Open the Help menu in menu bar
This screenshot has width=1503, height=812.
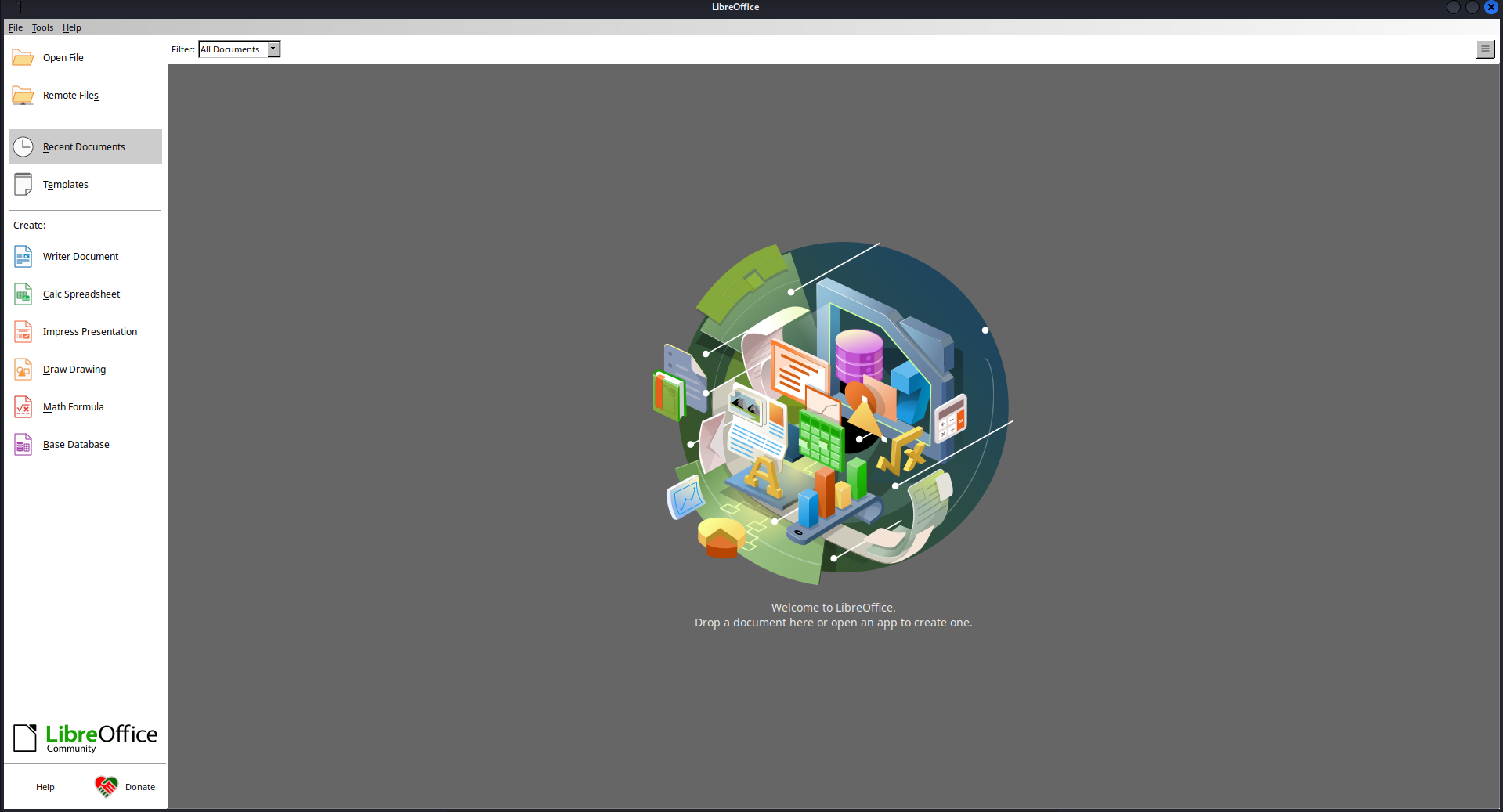click(x=72, y=27)
